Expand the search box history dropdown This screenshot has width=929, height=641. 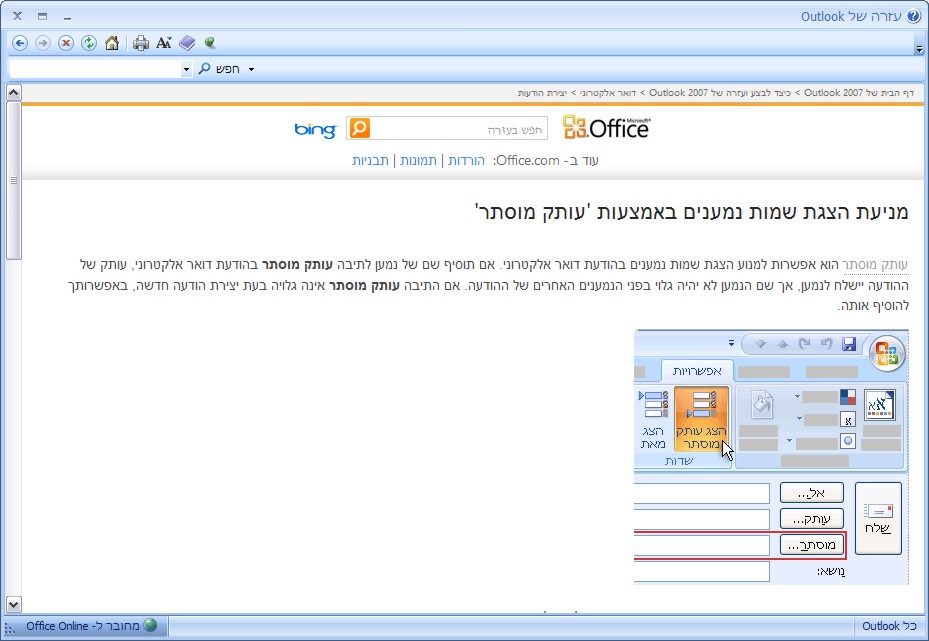coord(186,69)
